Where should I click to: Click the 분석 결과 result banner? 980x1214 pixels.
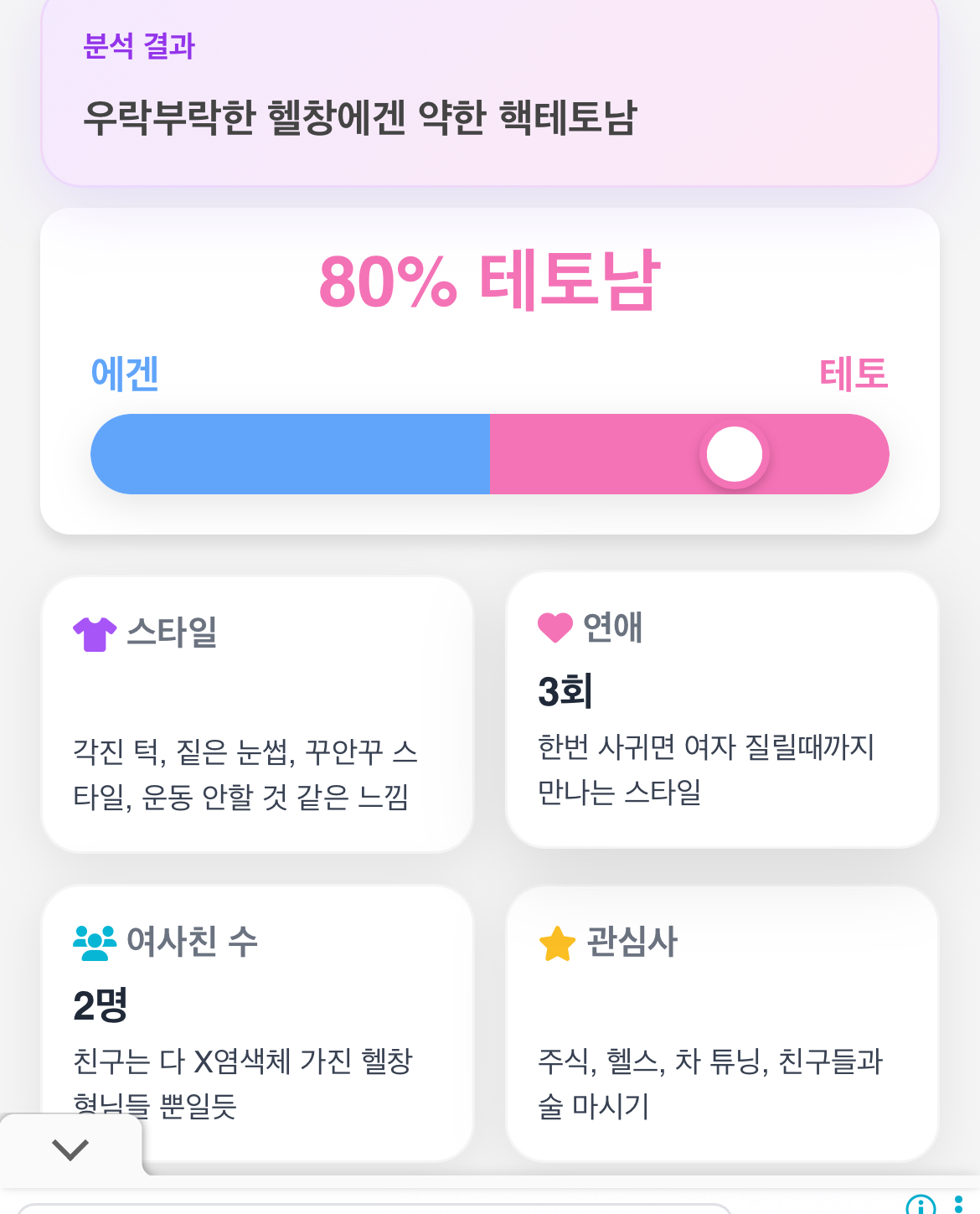point(490,90)
